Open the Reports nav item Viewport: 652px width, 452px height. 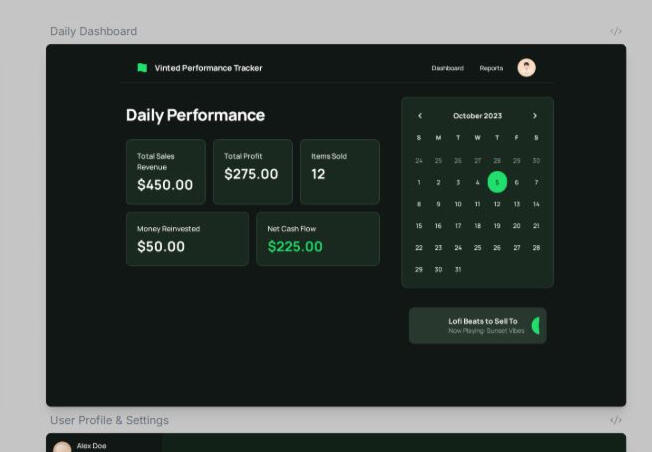click(x=491, y=68)
